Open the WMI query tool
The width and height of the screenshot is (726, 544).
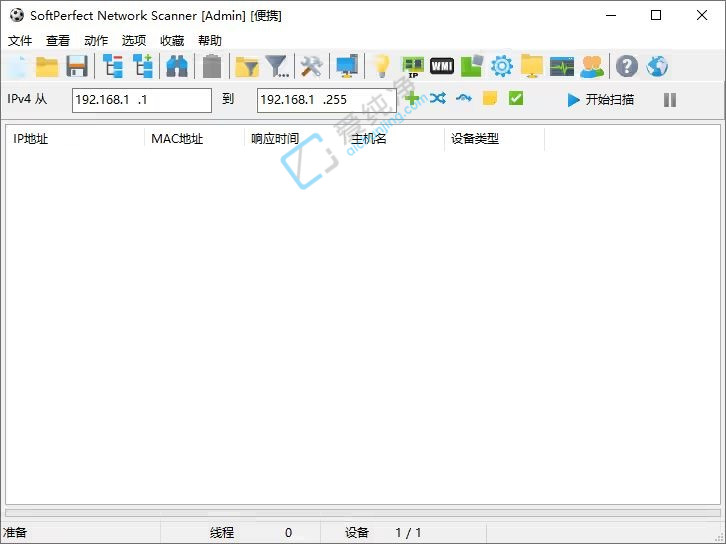(x=442, y=66)
